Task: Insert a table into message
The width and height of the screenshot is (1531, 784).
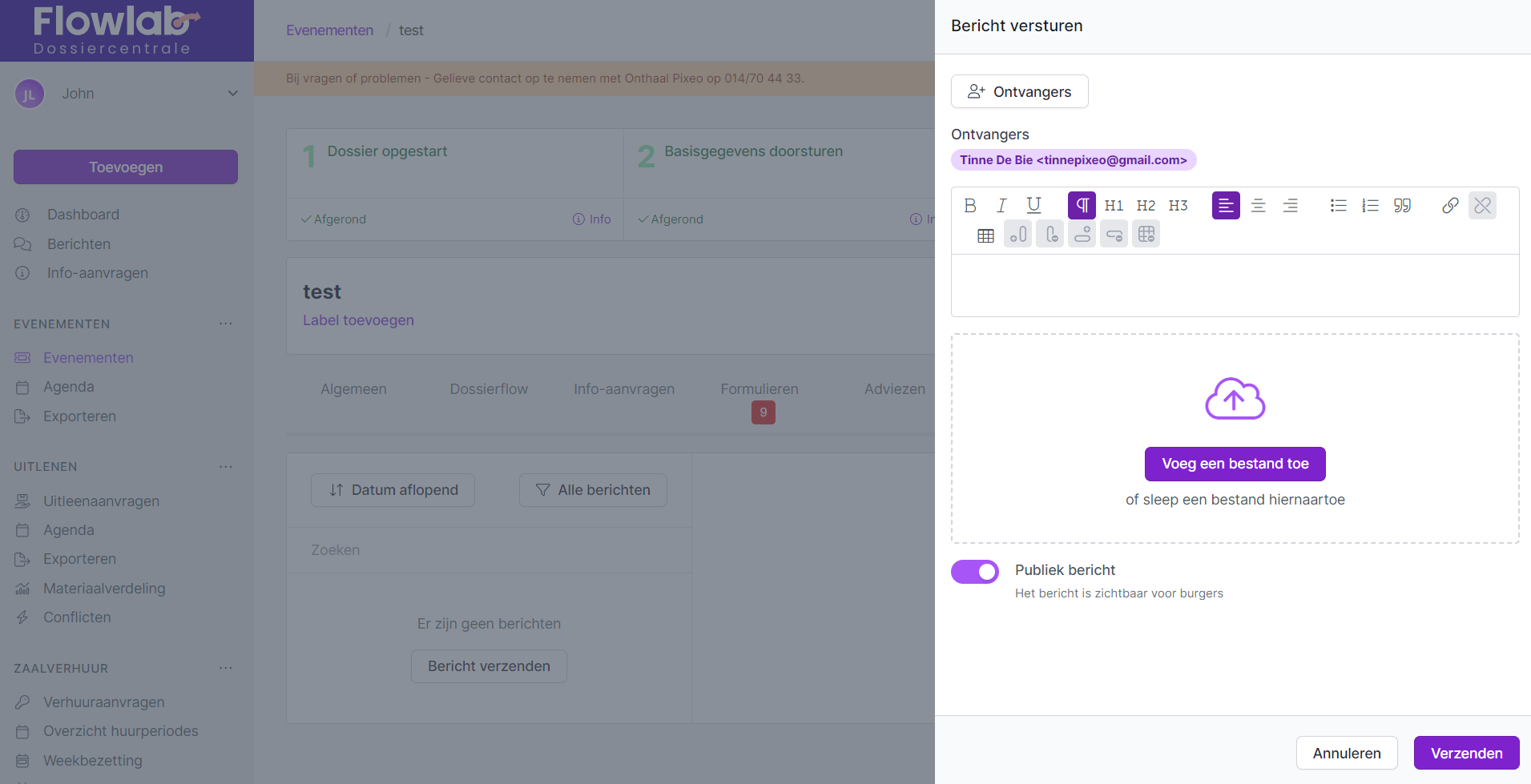Action: pyautogui.click(x=985, y=235)
